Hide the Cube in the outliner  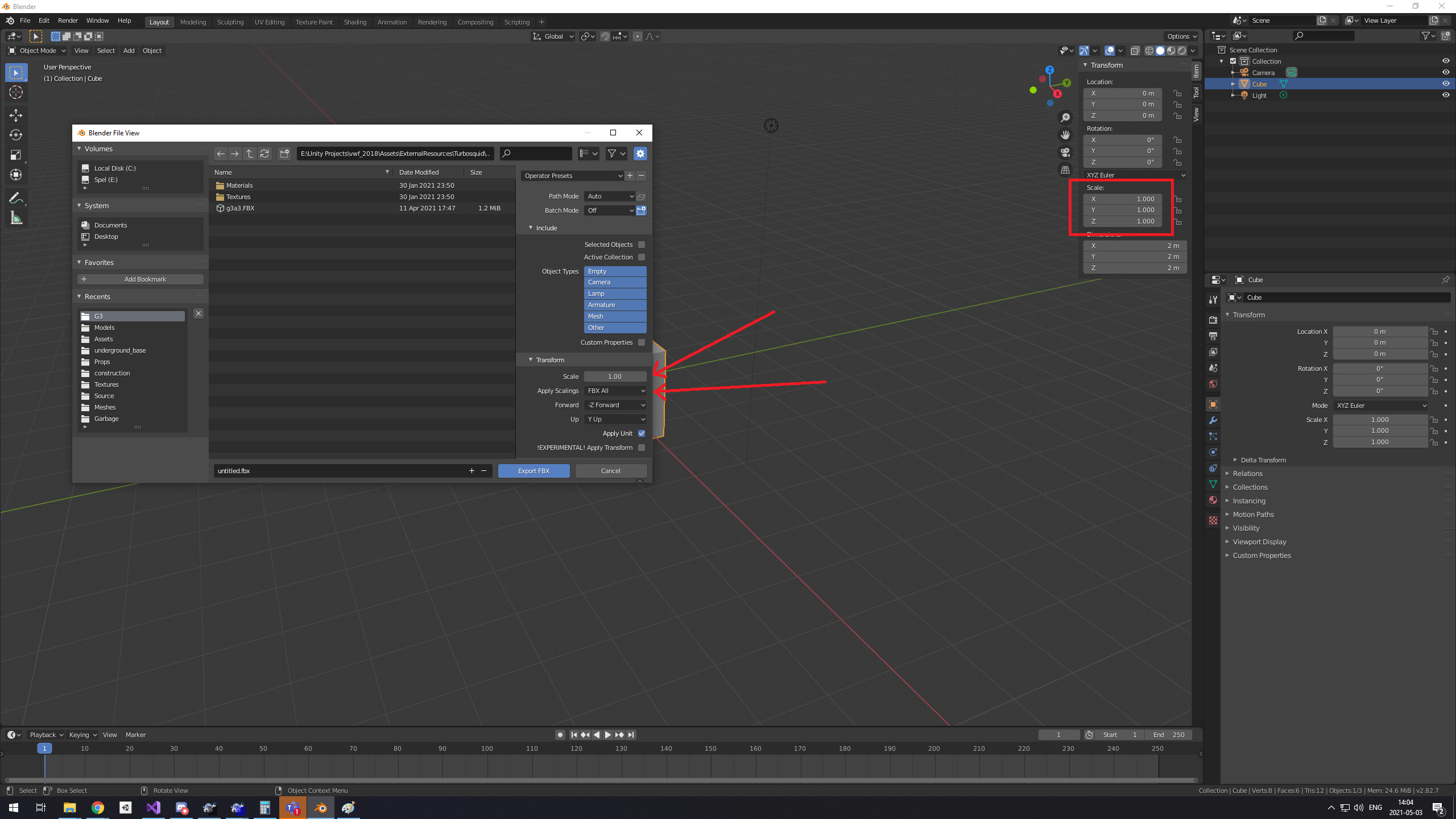[x=1446, y=84]
